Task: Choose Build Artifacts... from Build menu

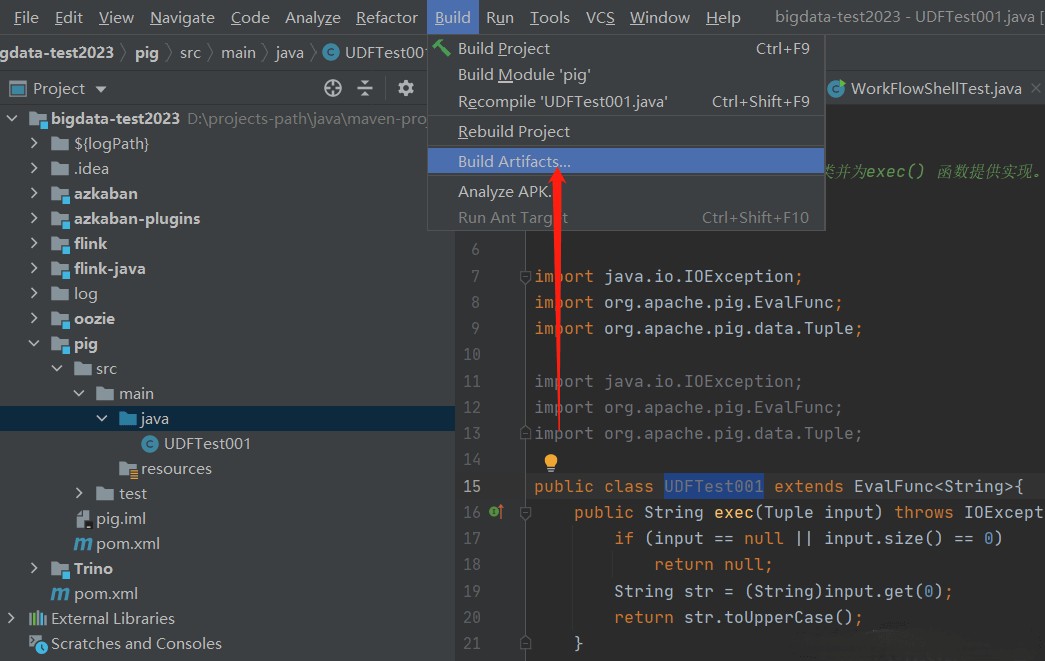Action: click(x=514, y=161)
